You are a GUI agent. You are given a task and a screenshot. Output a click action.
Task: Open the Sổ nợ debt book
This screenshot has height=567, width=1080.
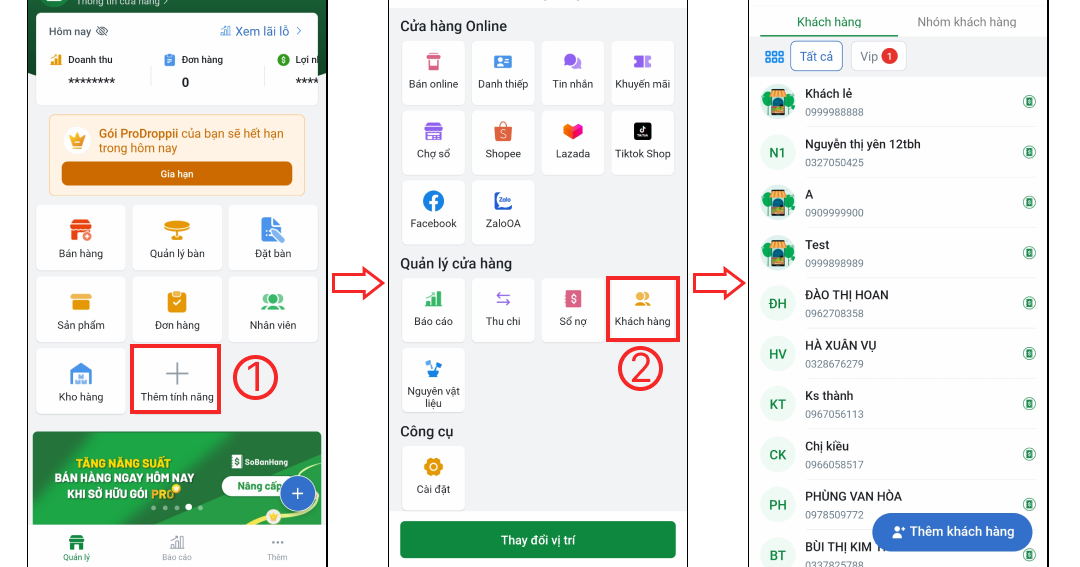(x=572, y=309)
